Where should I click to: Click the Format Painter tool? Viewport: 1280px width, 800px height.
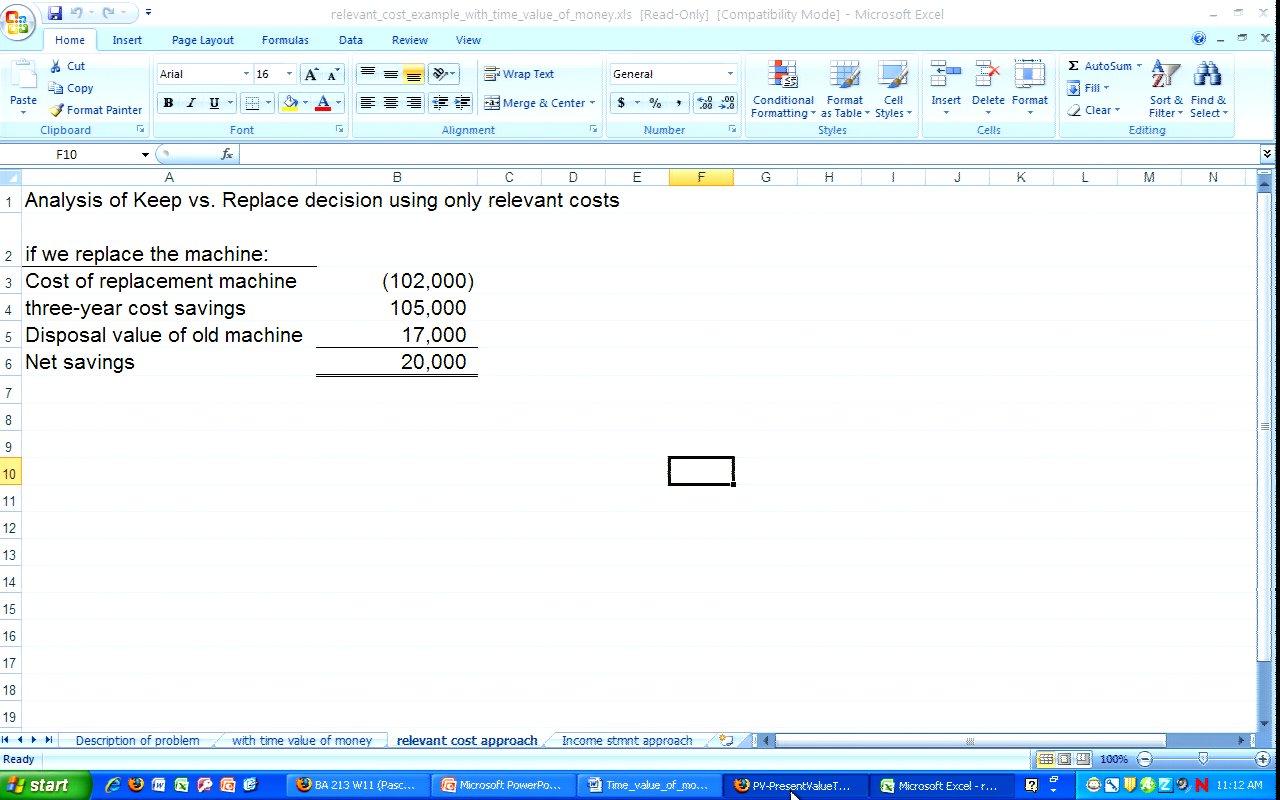pos(96,110)
